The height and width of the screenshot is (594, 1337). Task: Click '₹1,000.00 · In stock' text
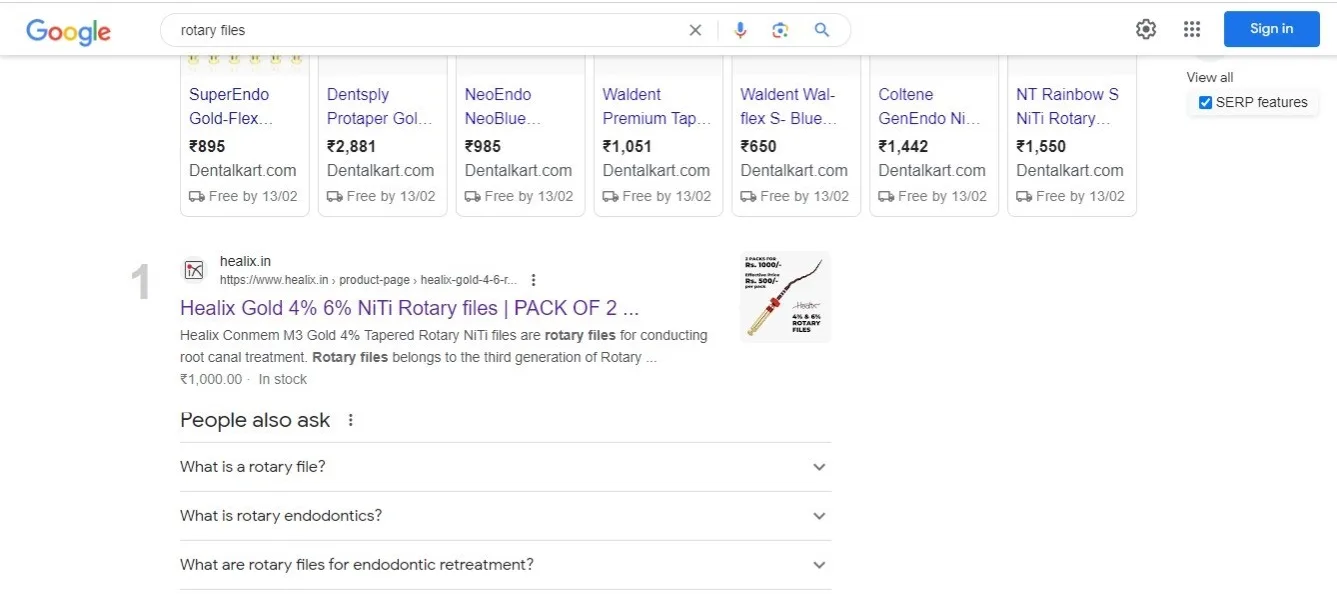(243, 379)
